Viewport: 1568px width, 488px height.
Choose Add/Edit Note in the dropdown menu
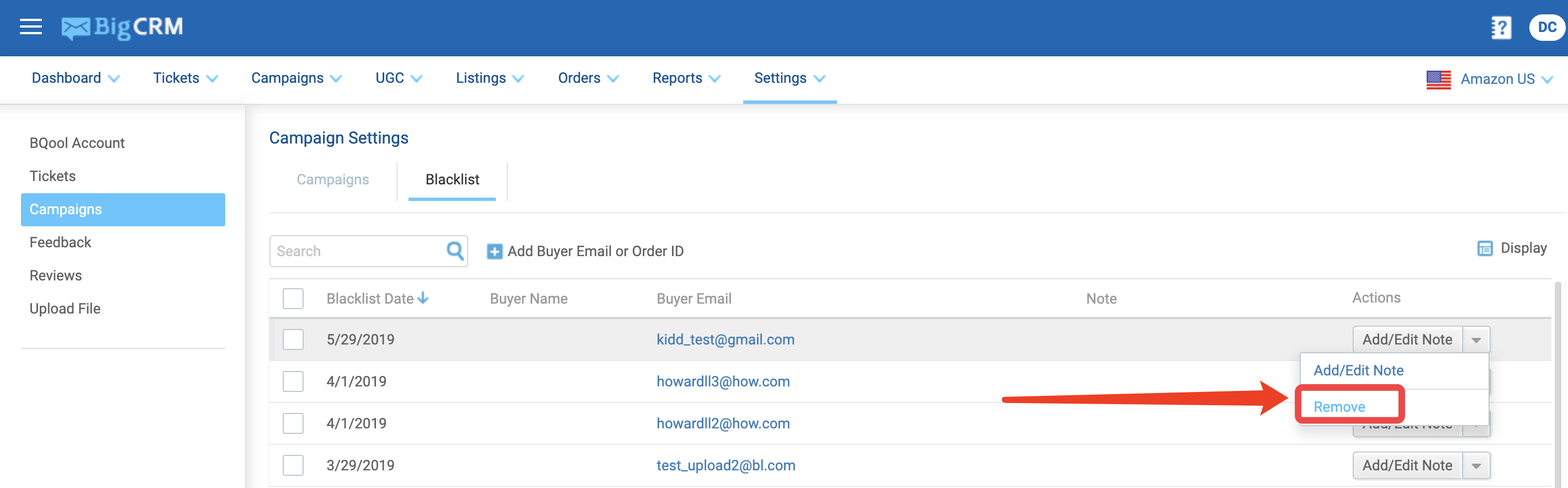click(1358, 370)
